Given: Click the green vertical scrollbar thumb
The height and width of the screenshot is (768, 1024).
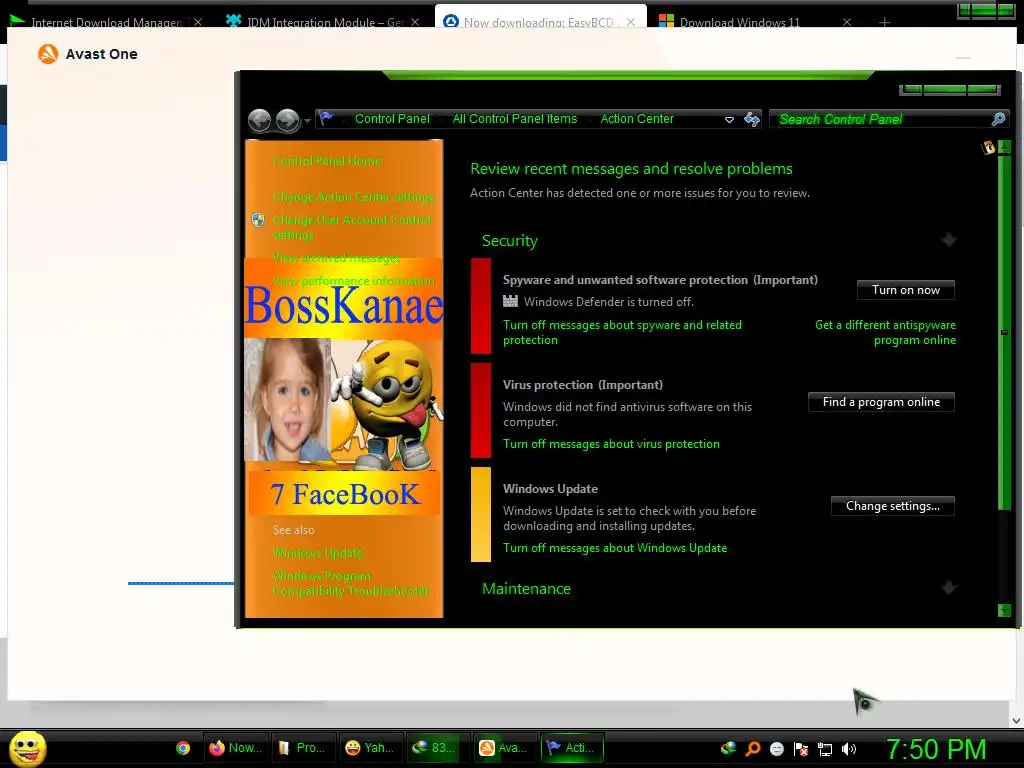Looking at the screenshot, I should [1004, 332].
